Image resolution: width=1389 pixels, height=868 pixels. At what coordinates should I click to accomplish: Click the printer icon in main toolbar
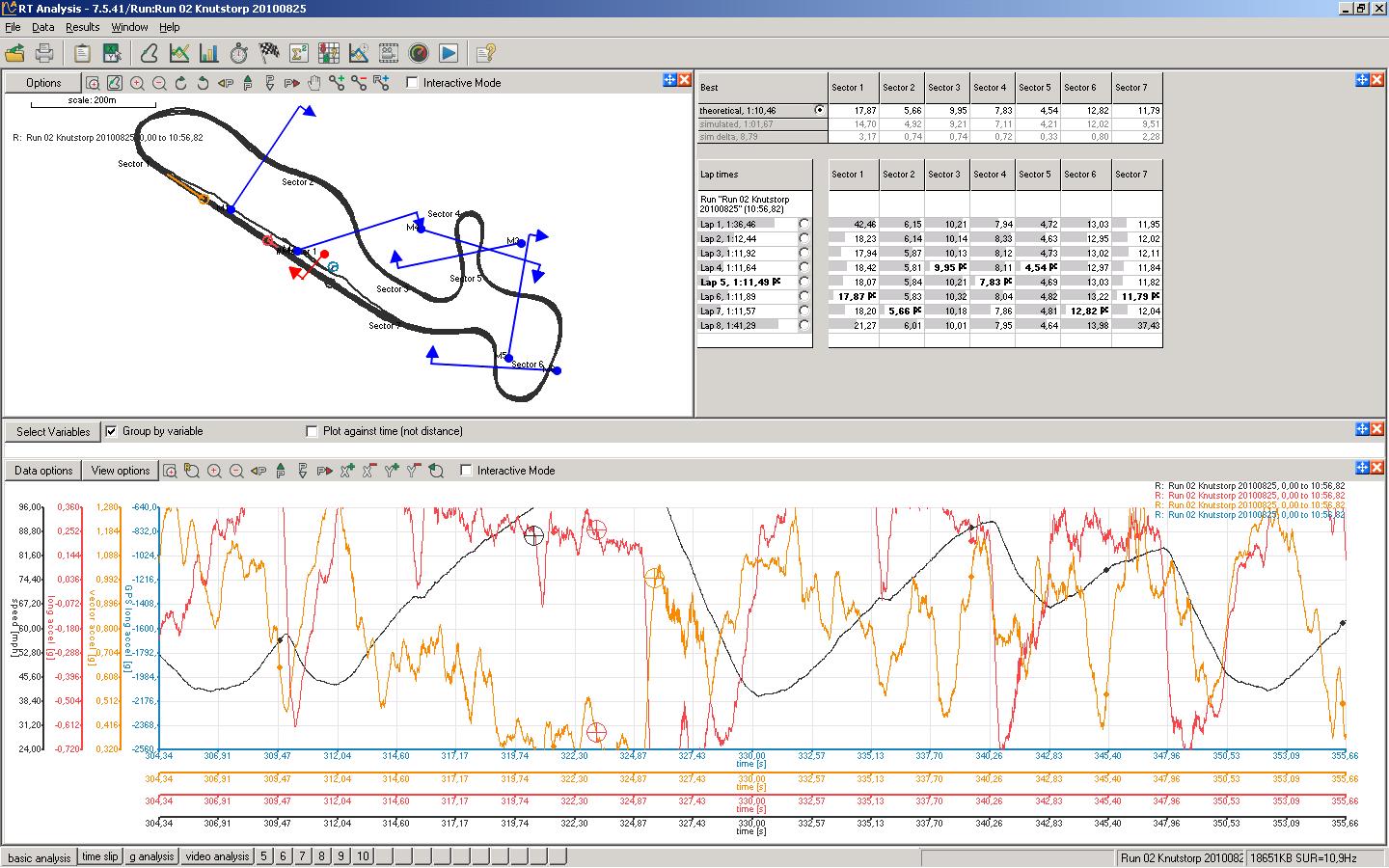click(44, 53)
